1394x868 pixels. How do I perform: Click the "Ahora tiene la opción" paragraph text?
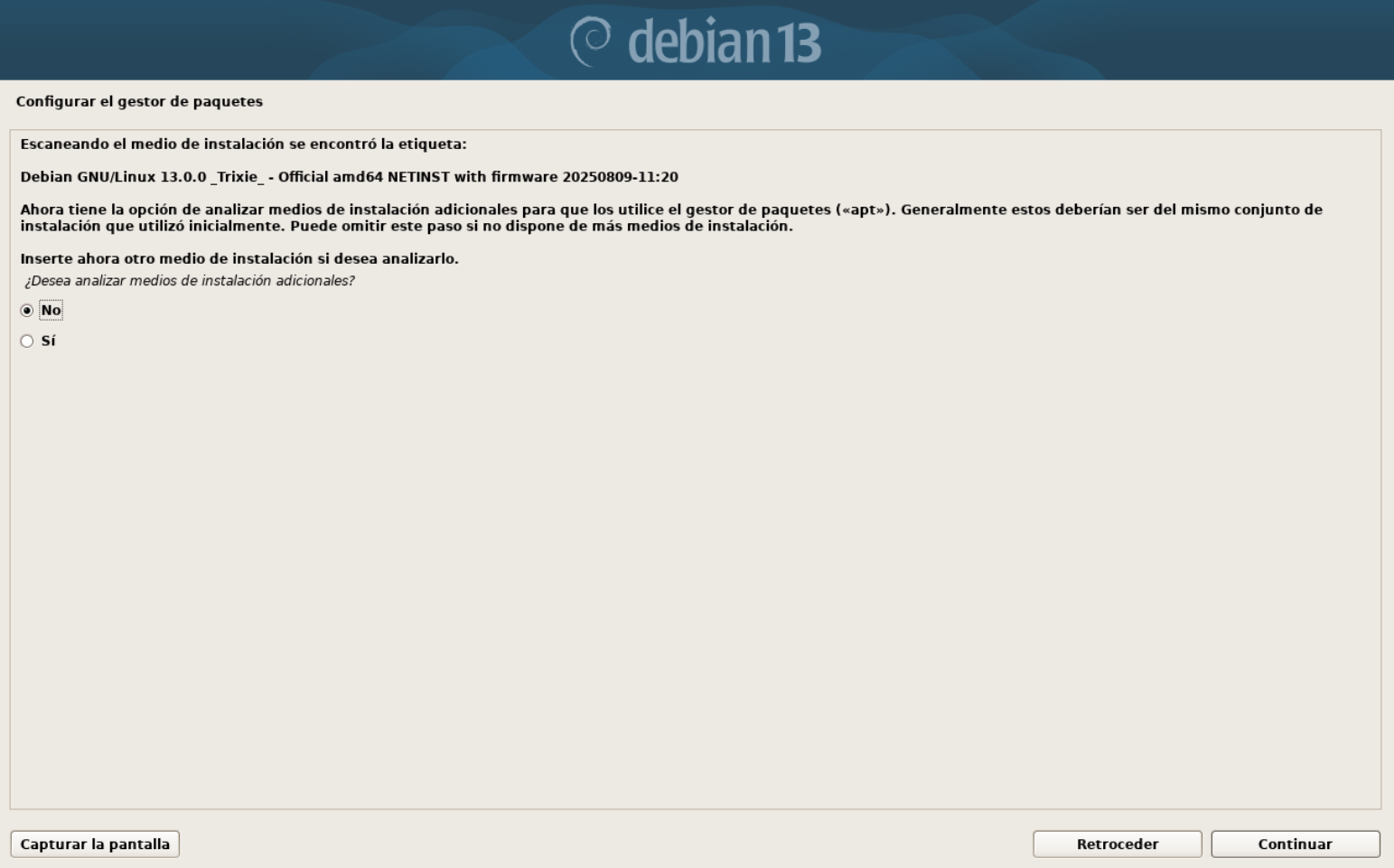[671, 218]
